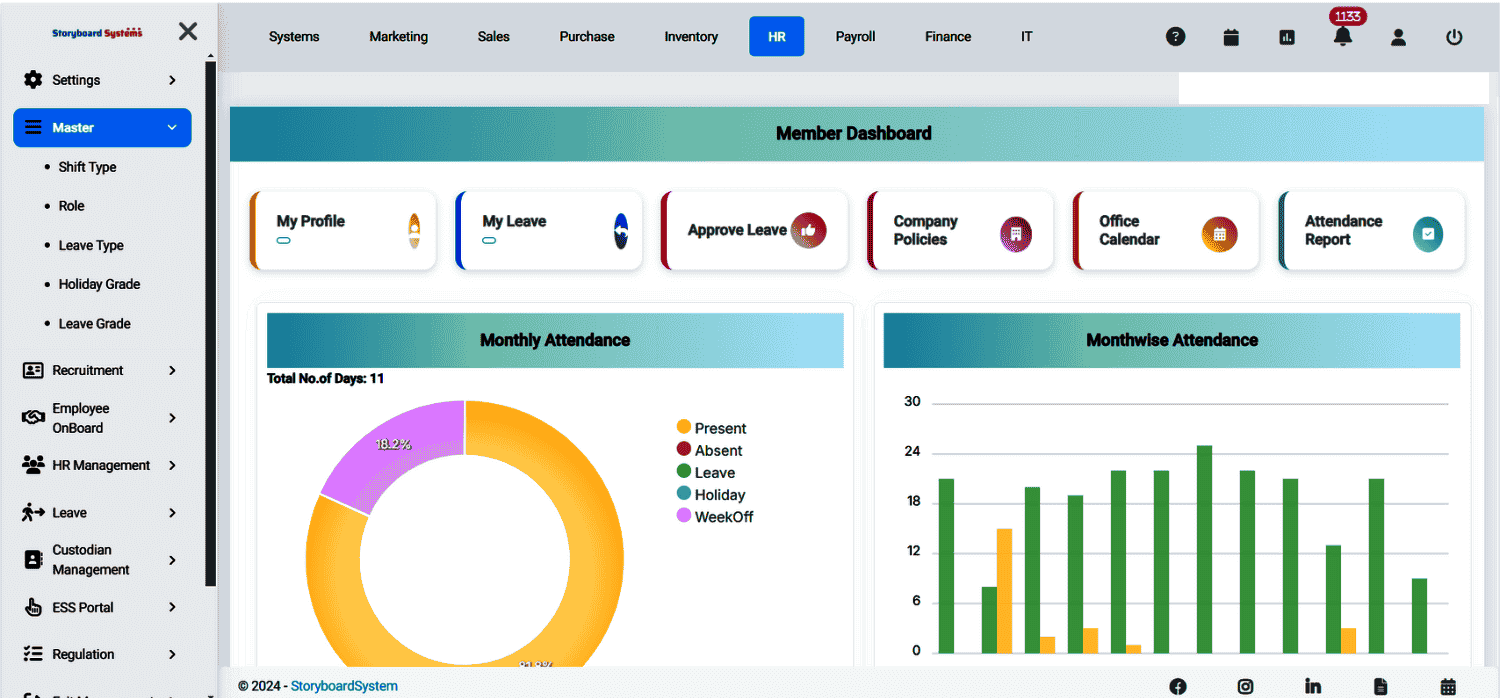Click the help question mark icon
The width and height of the screenshot is (1500, 698).
tap(1175, 36)
